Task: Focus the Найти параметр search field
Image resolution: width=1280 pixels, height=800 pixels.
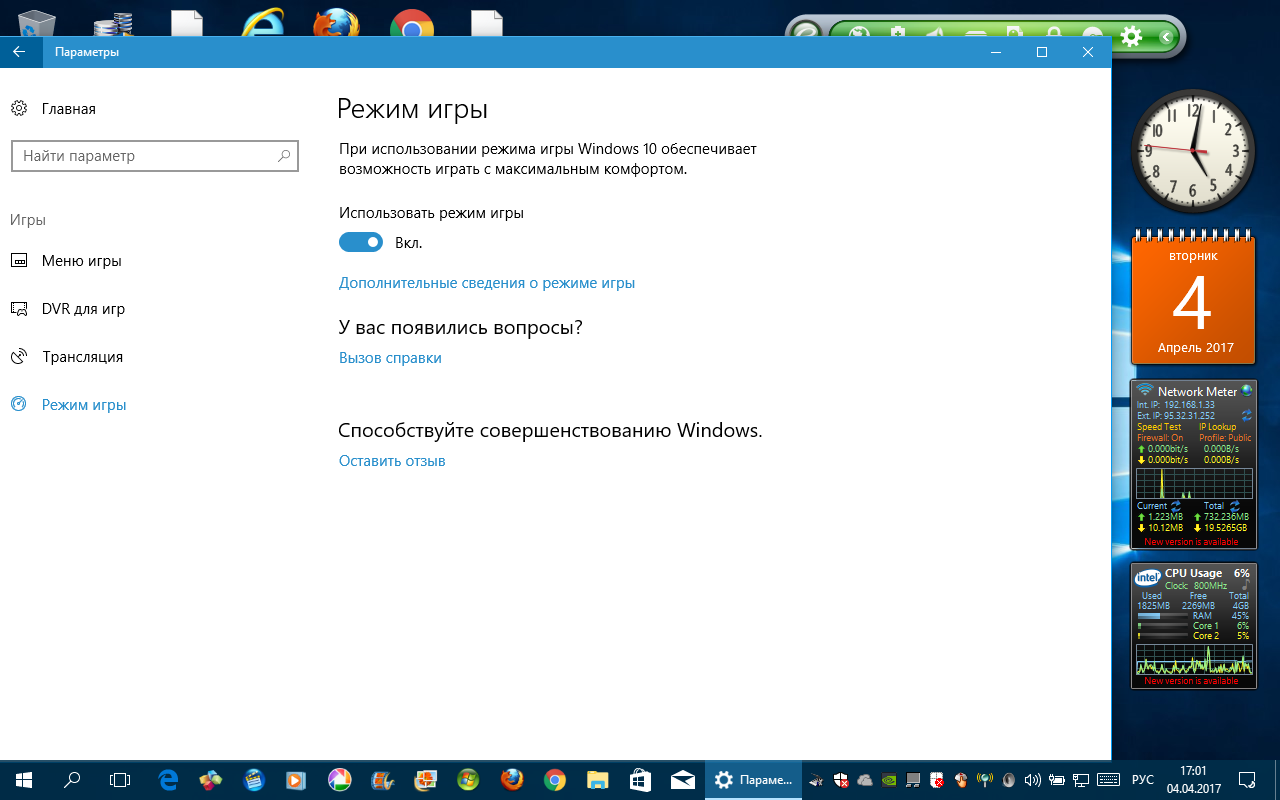Action: (x=154, y=156)
